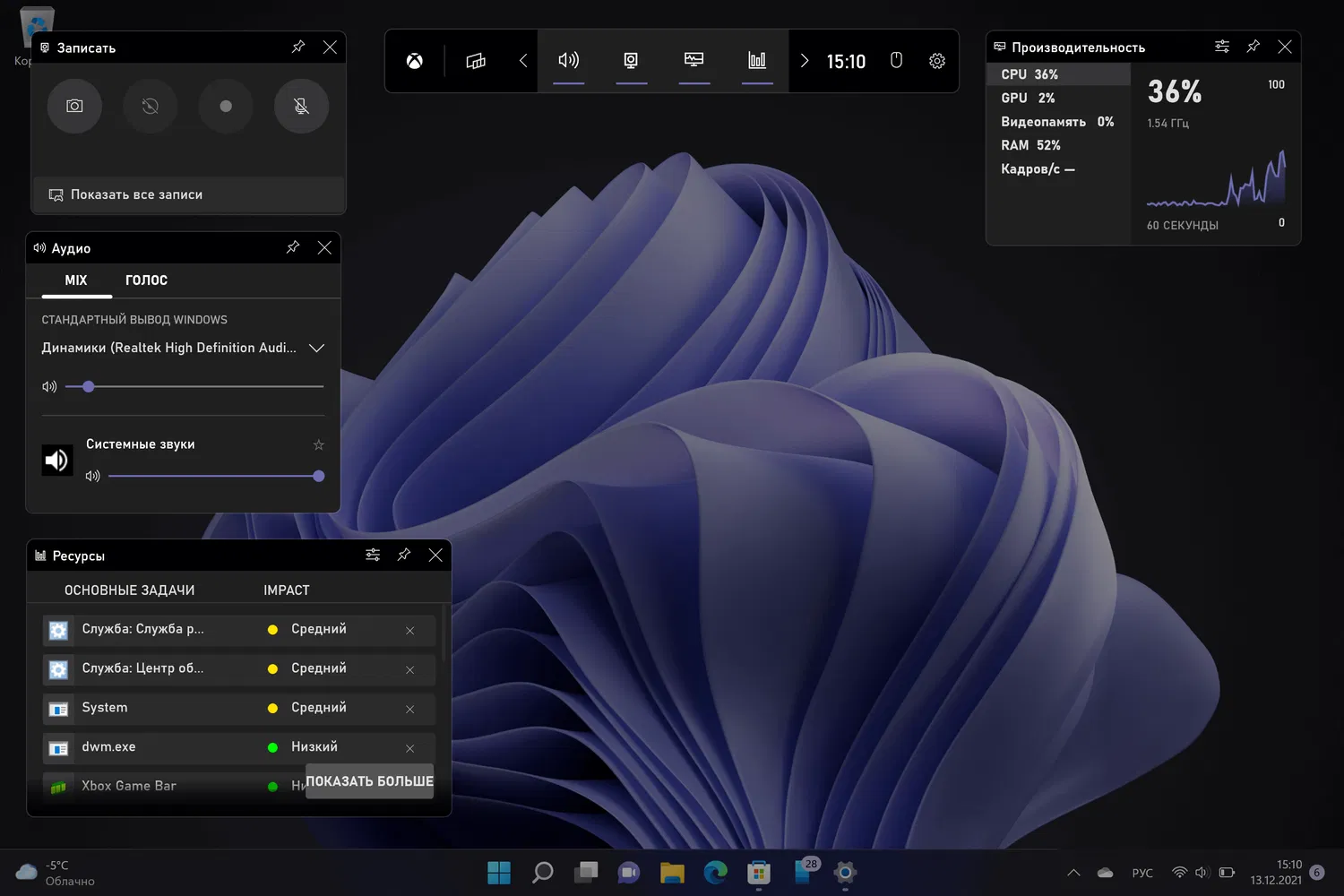Adjust the Системные звуки volume slider
The image size is (1344, 896).
[318, 476]
